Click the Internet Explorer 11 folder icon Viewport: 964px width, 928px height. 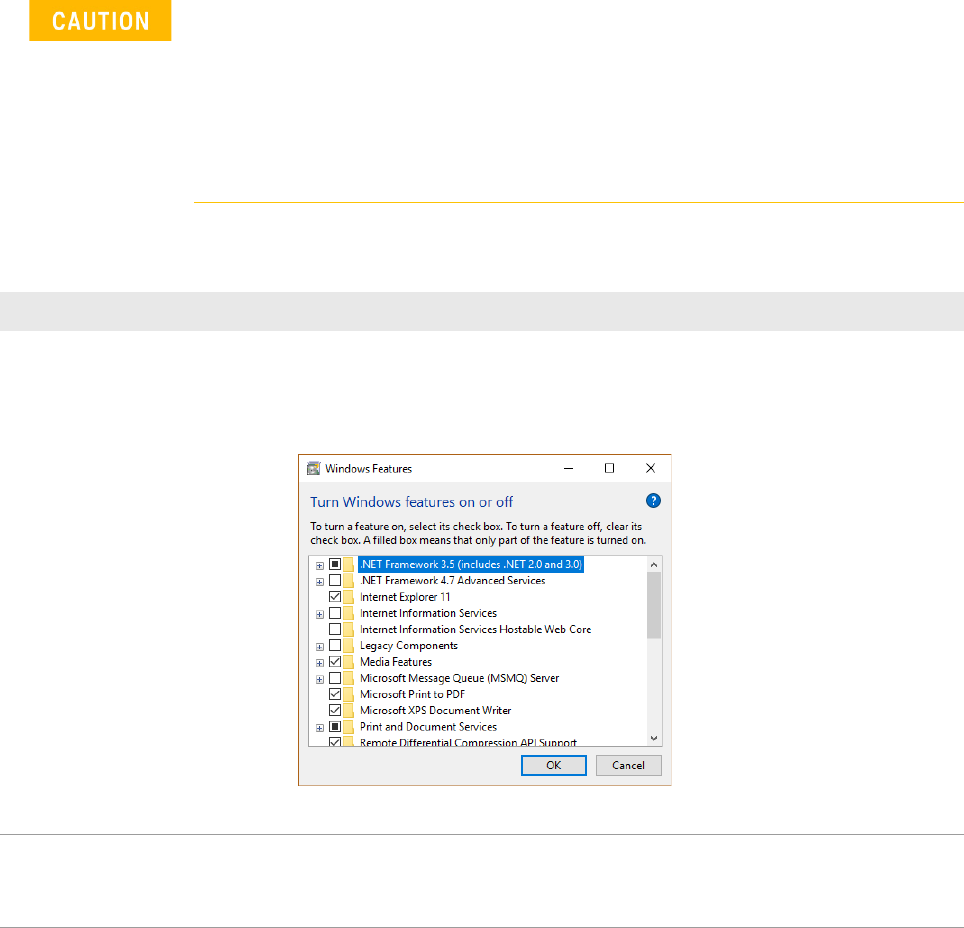click(349, 597)
